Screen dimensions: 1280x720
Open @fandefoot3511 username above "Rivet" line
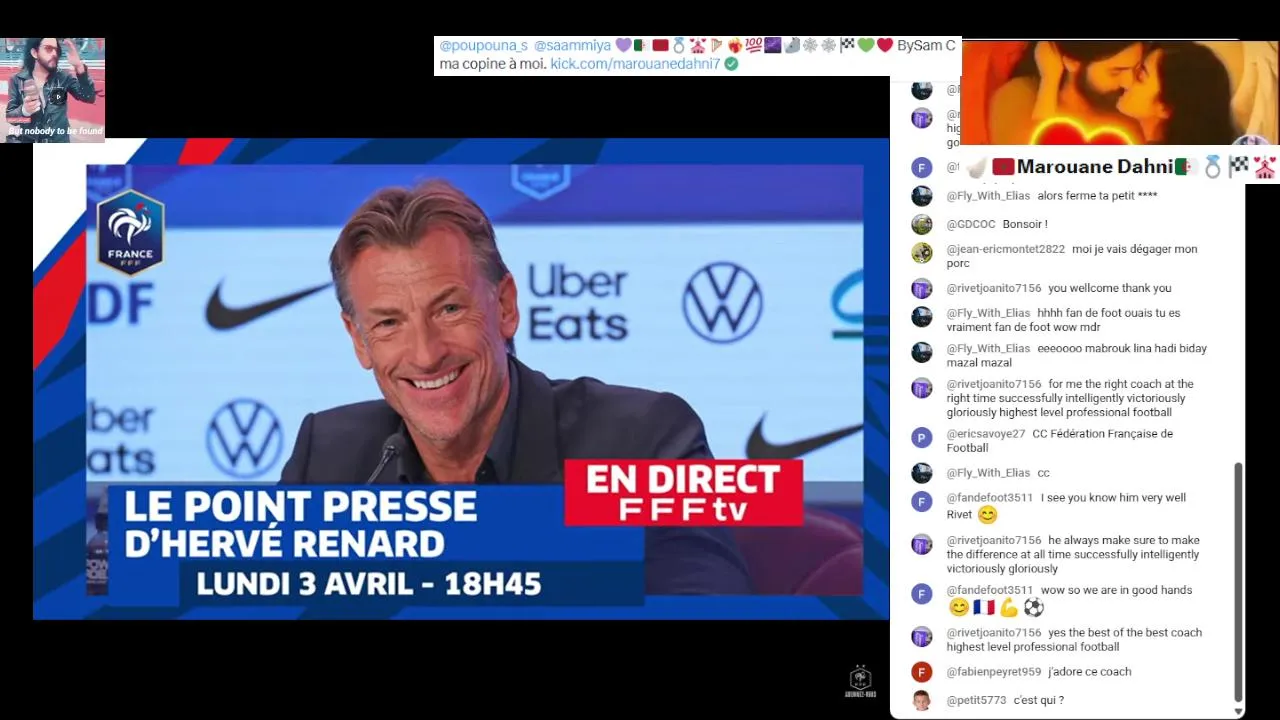point(990,498)
